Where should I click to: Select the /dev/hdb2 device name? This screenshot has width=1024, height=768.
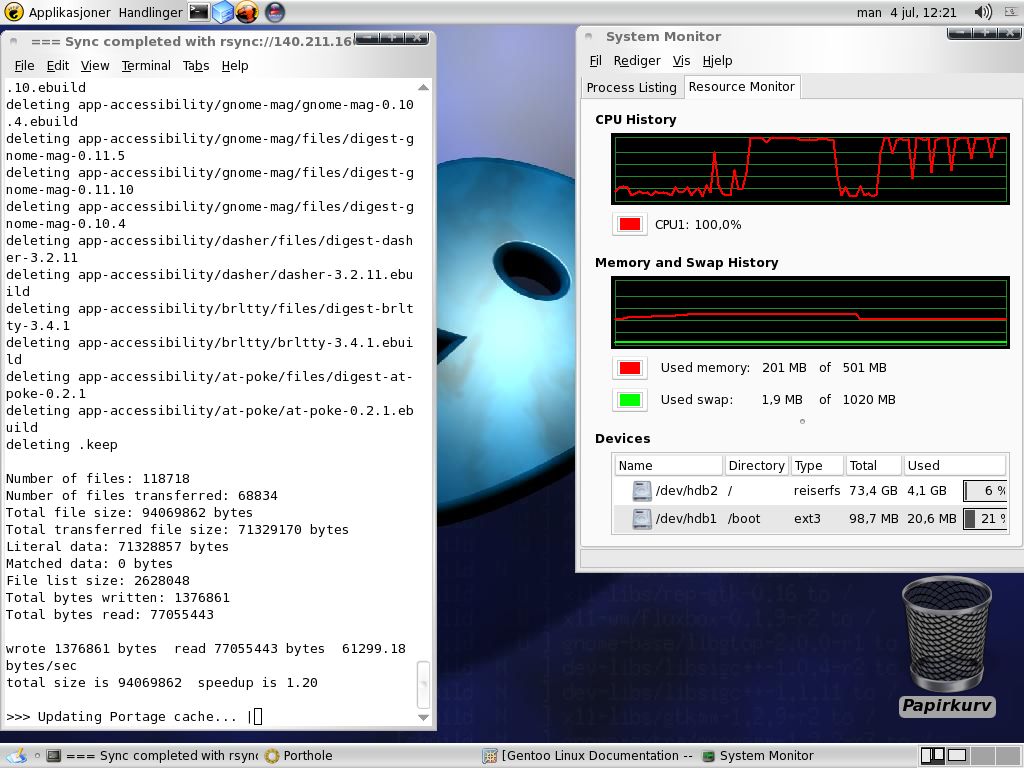686,490
